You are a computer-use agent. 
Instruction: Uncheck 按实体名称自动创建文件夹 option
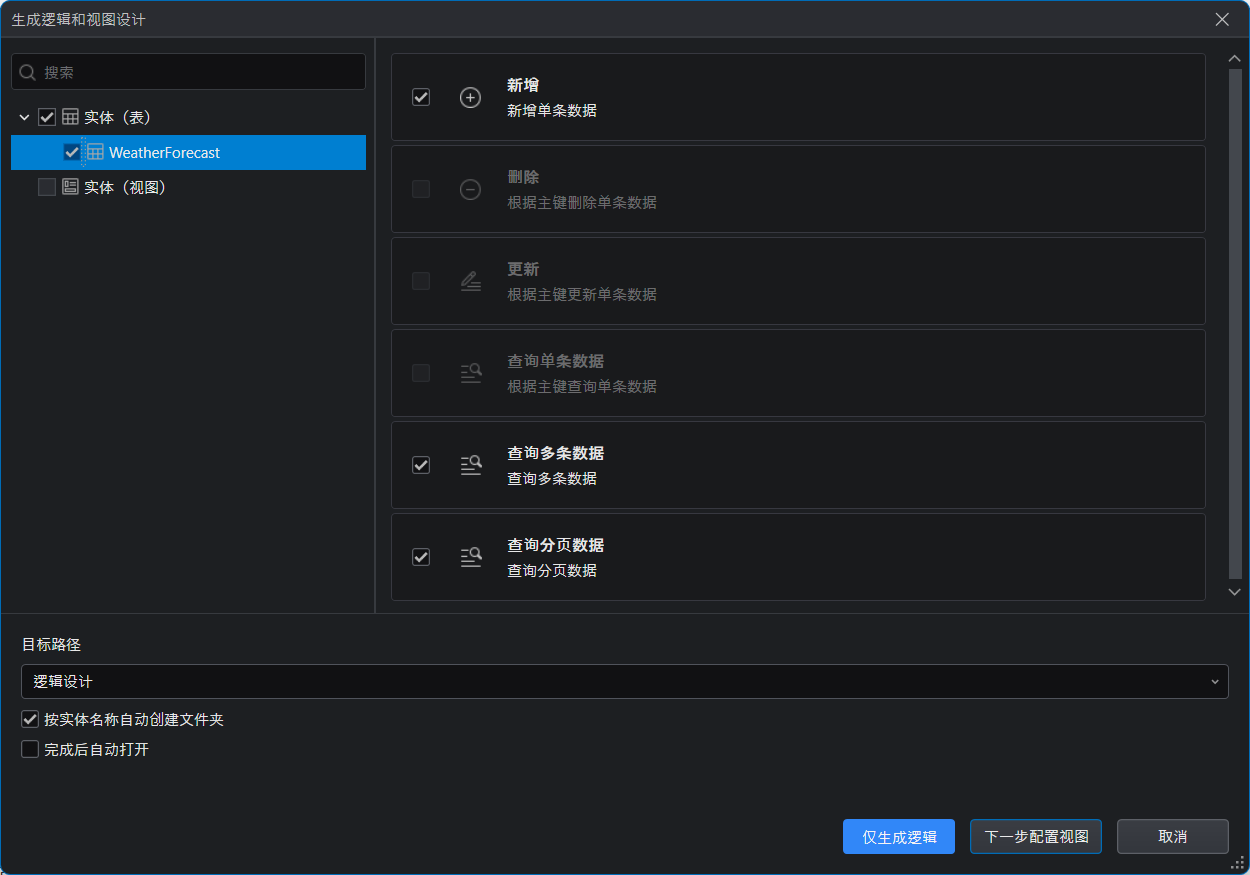pos(30,719)
